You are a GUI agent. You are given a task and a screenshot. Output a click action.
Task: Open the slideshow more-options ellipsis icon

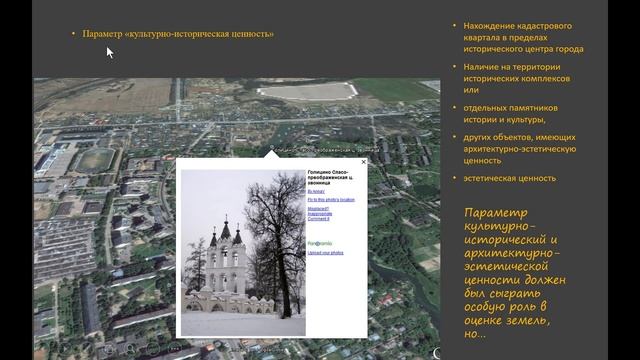click(175, 349)
